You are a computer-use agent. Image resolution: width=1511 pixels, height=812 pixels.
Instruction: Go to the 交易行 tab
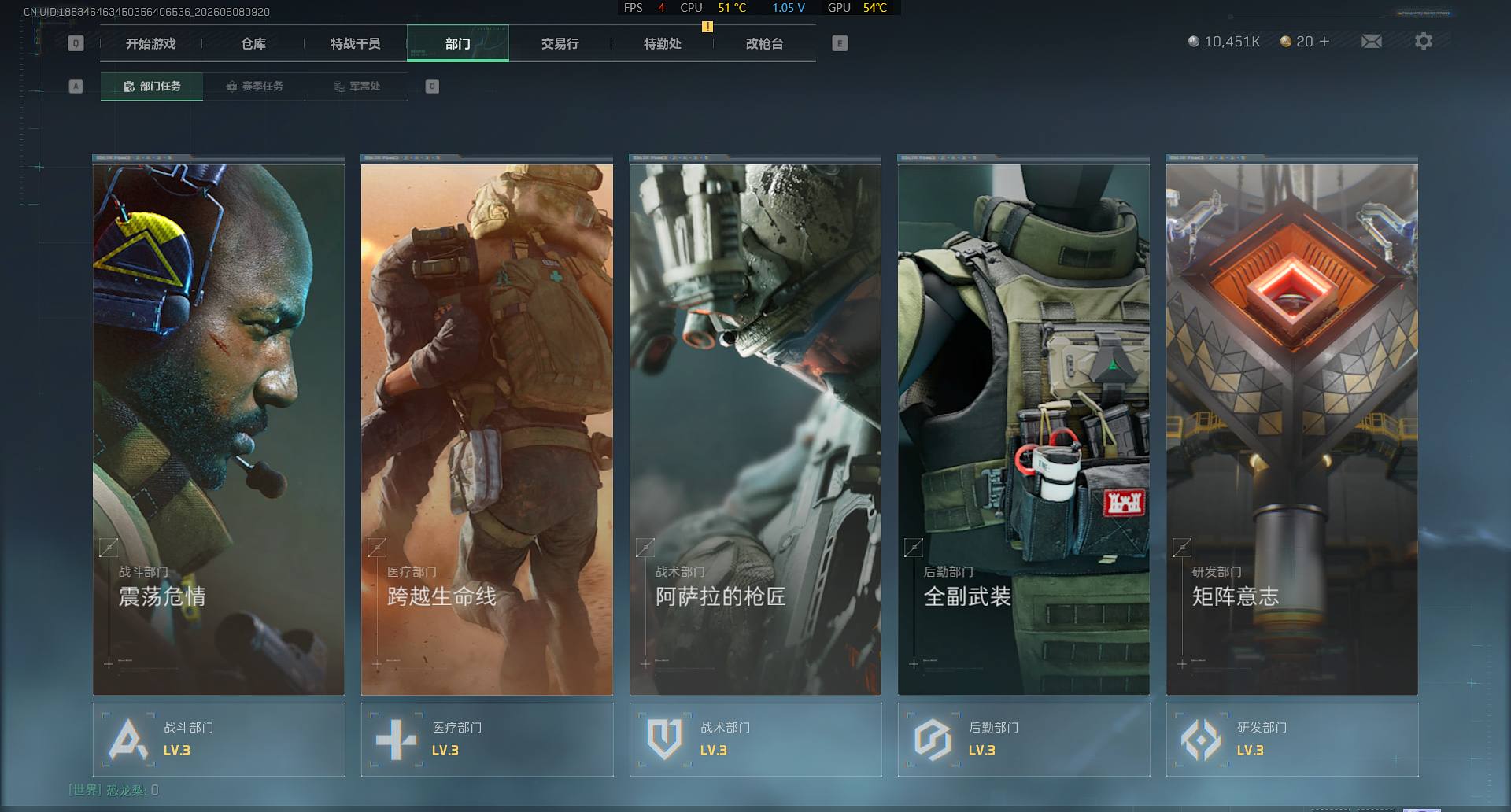point(560,43)
